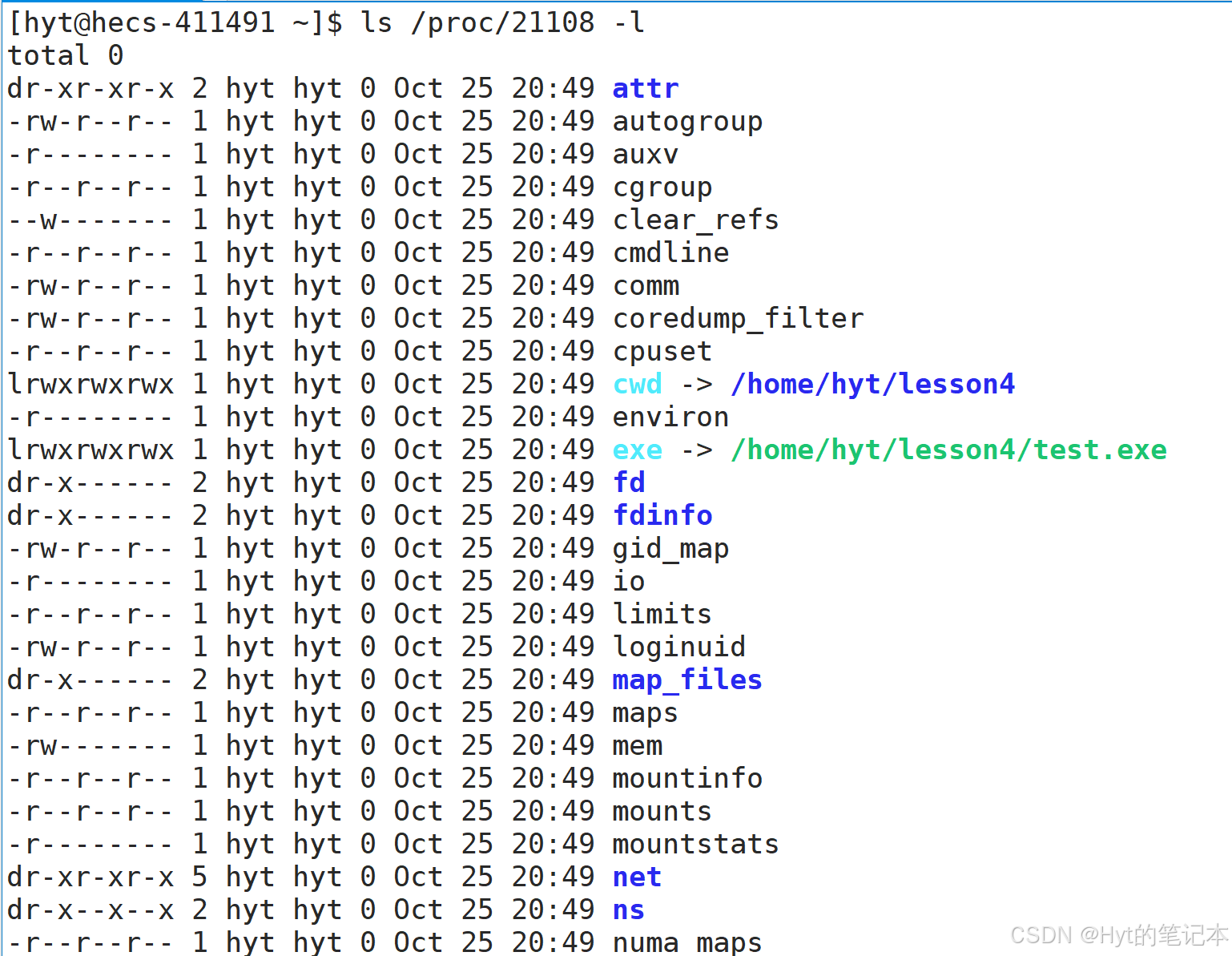Click the 'cwd' symlink name
1232x956 pixels.
[638, 384]
